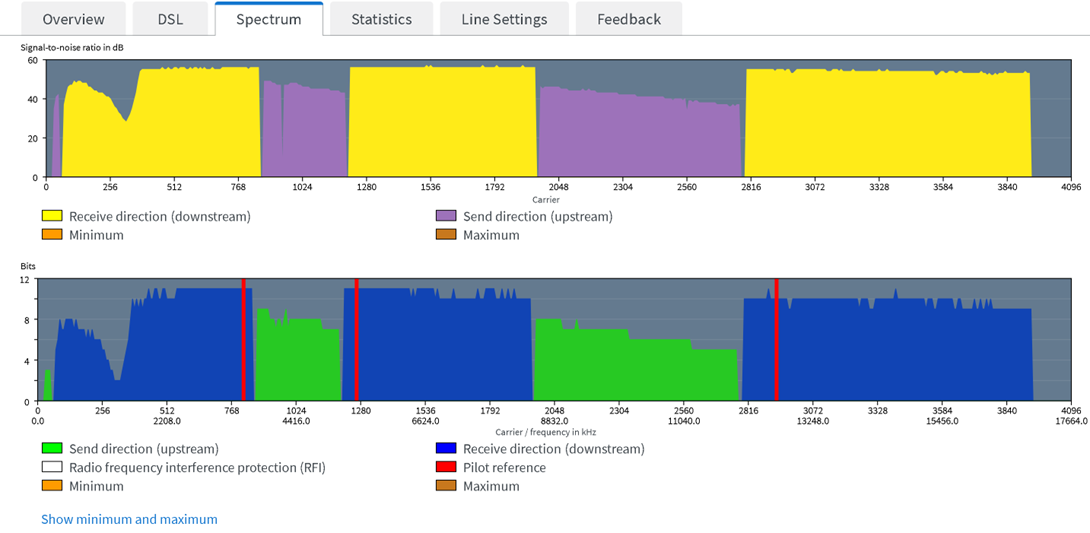Switch to the Feedback tab

coord(629,19)
